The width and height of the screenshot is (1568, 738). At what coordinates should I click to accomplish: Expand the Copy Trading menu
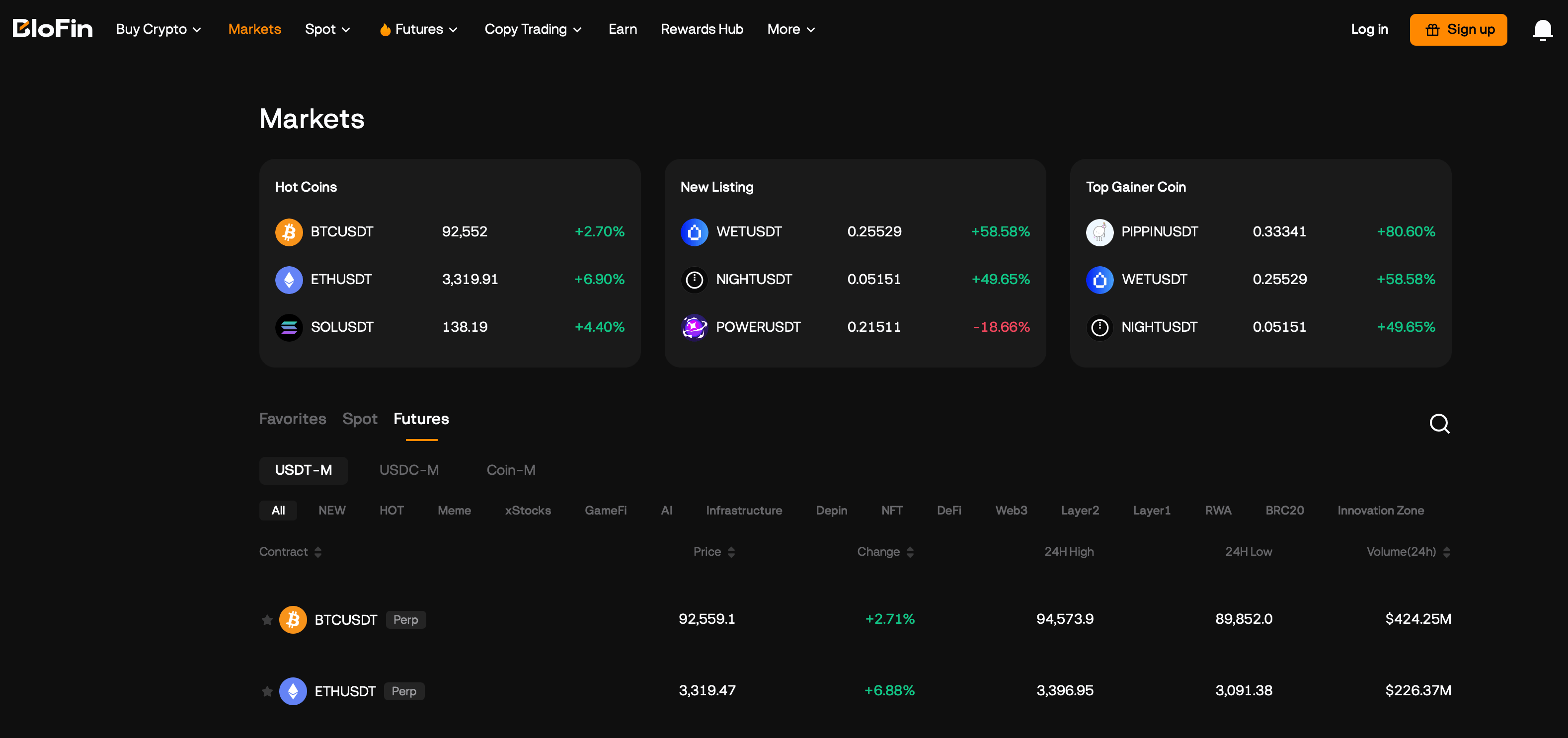[x=533, y=29]
